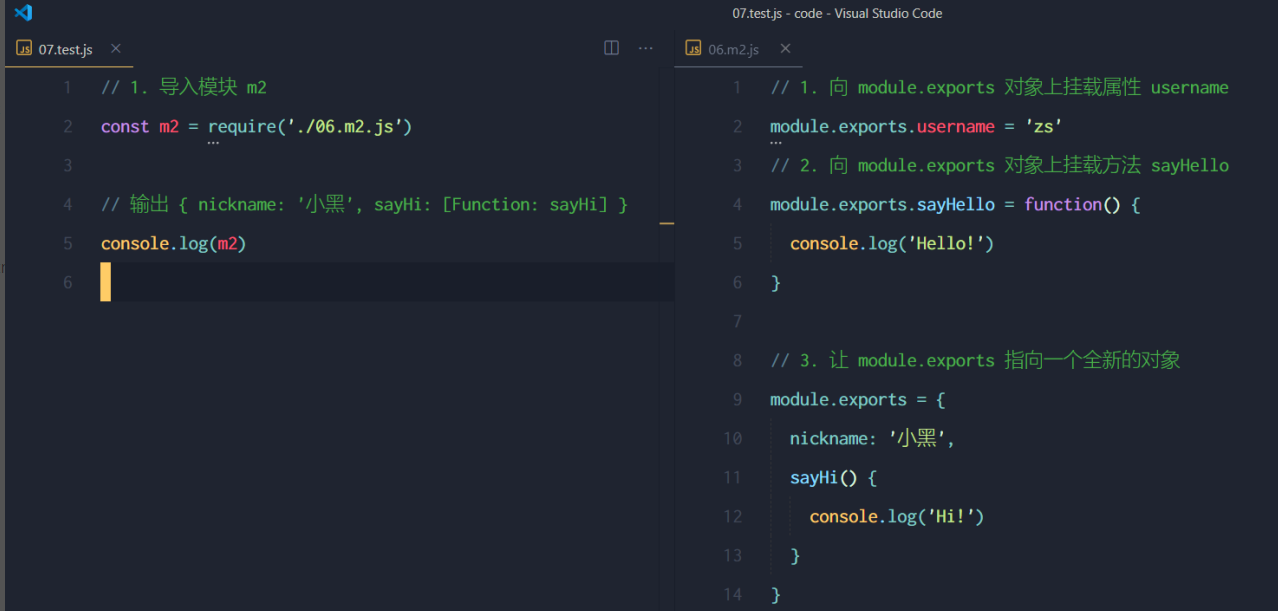Click the overview ruler marker in the left editor
Image resolution: width=1278 pixels, height=611 pixels.
[x=667, y=224]
